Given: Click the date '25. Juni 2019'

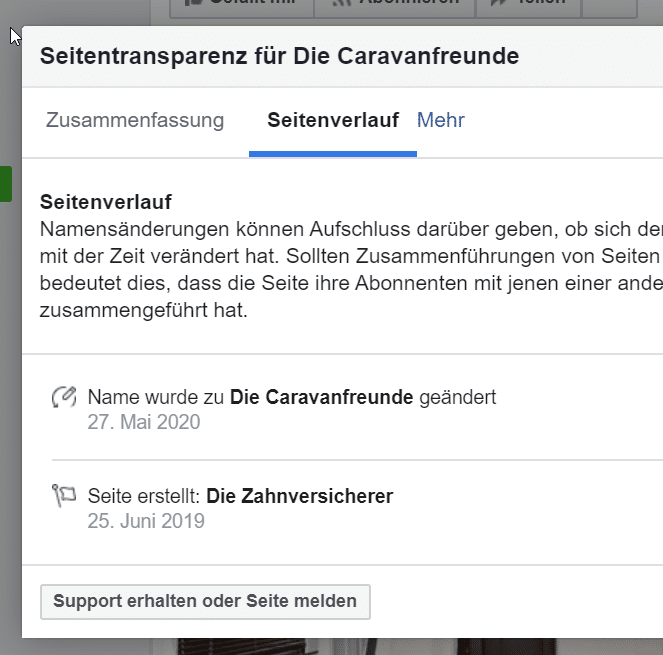Looking at the screenshot, I should (146, 521).
